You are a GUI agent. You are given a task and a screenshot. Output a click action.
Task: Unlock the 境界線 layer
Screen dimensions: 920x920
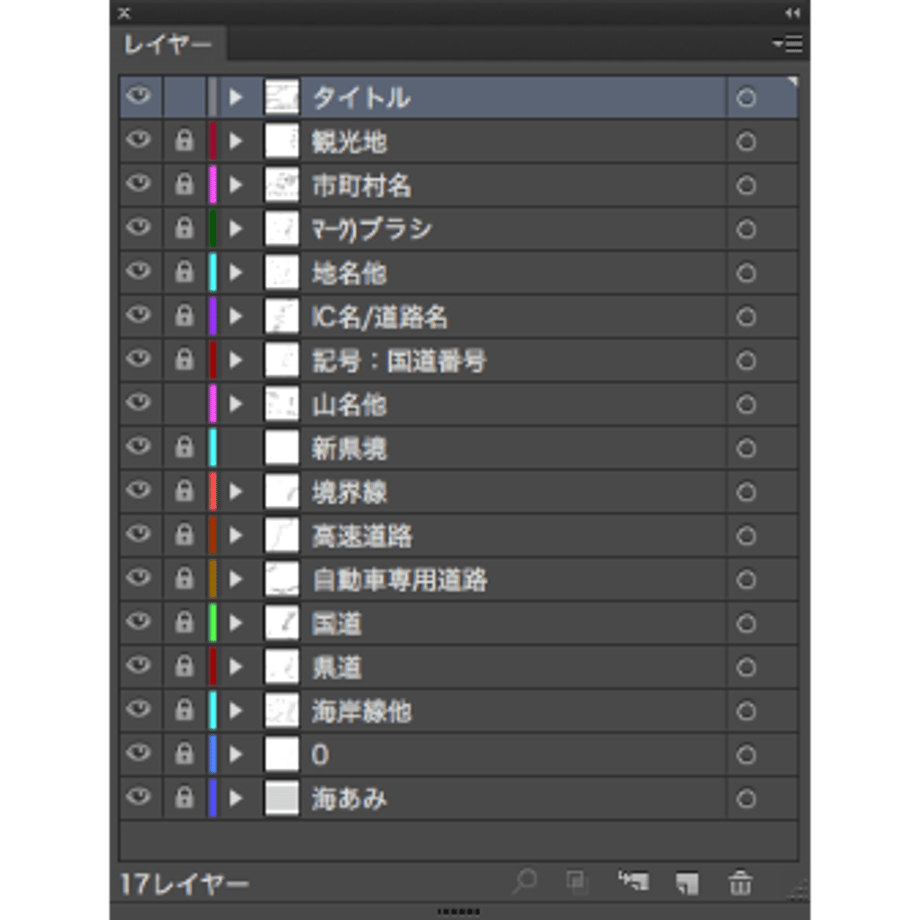coord(184,491)
